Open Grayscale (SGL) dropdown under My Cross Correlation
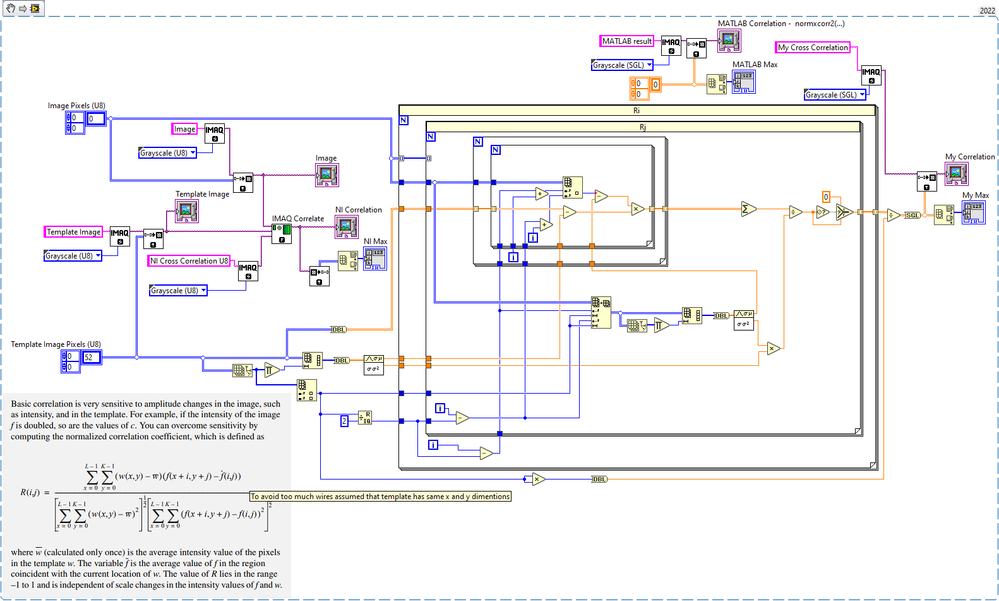The height and width of the screenshot is (601, 999). [836, 95]
